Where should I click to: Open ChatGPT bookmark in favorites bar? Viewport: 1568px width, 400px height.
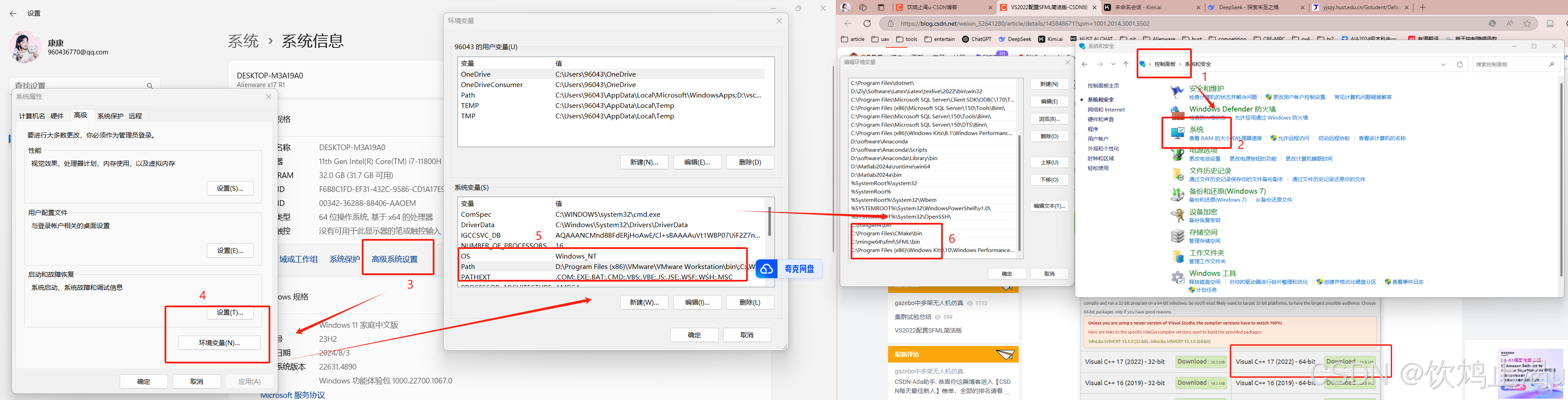pyautogui.click(x=976, y=38)
